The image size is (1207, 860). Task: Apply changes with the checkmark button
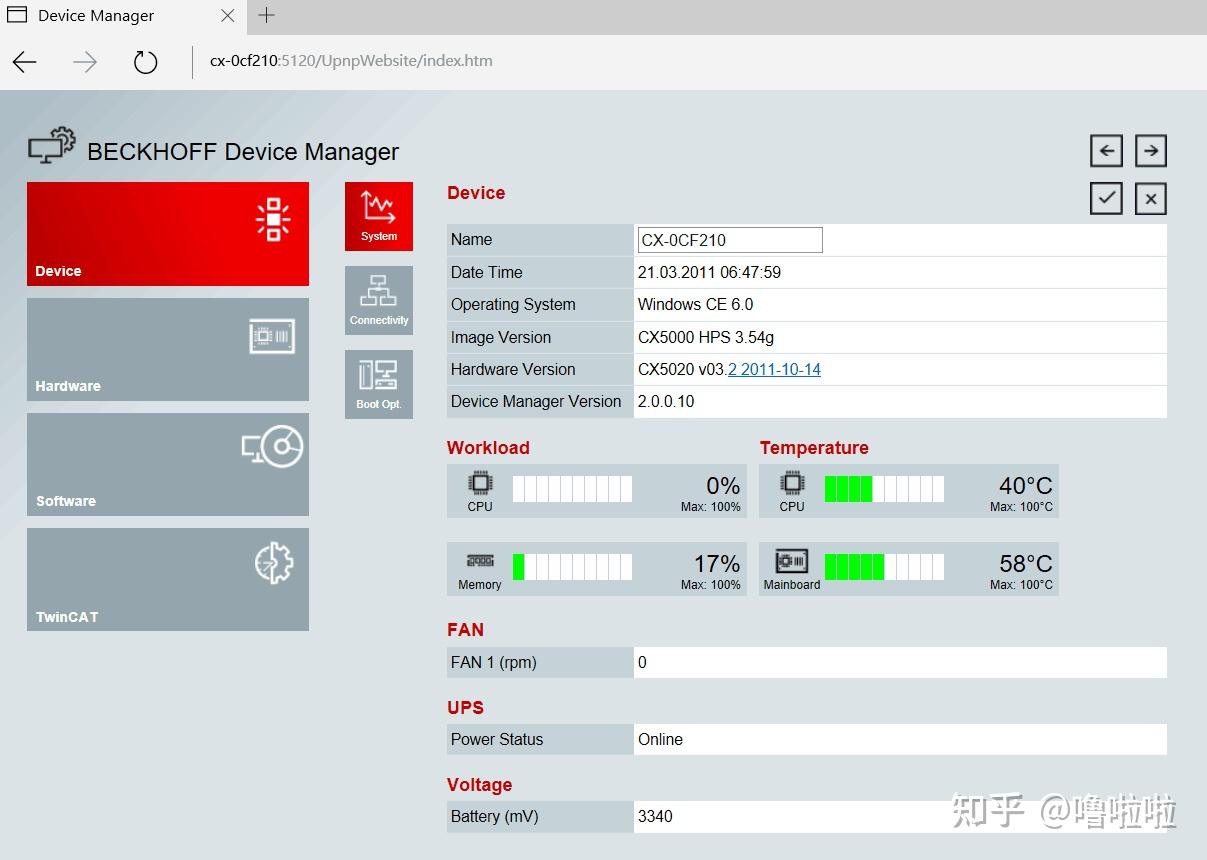click(x=1106, y=198)
